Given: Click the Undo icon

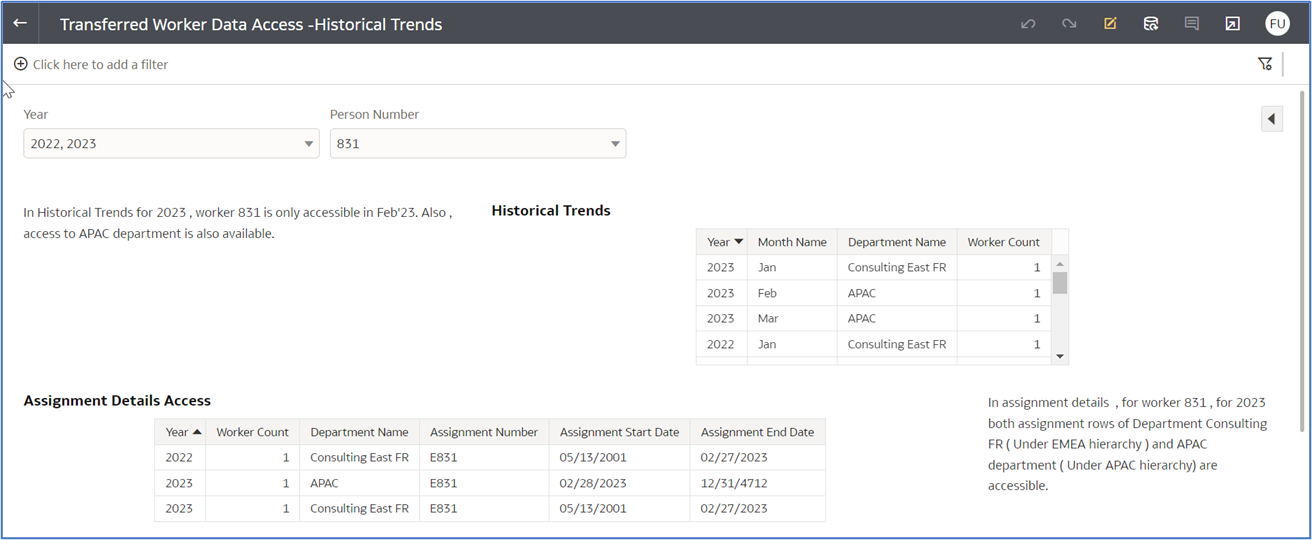Looking at the screenshot, I should point(1028,24).
